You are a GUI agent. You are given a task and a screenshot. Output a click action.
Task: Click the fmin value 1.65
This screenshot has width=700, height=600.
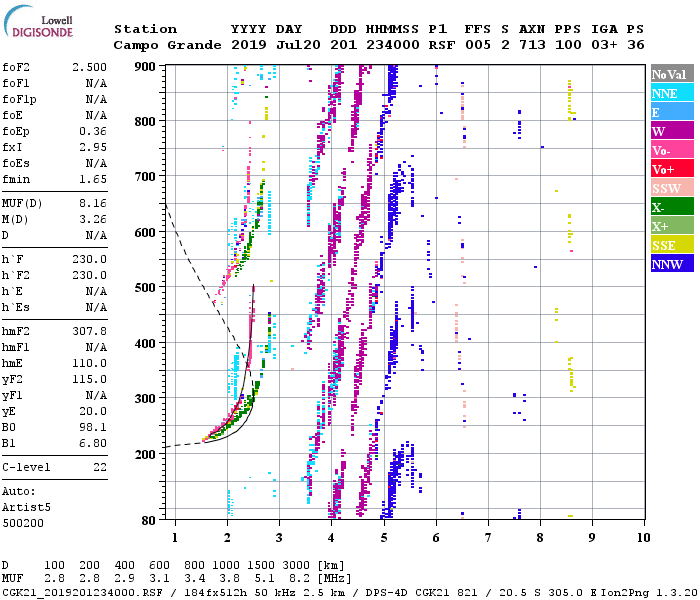tap(93, 179)
